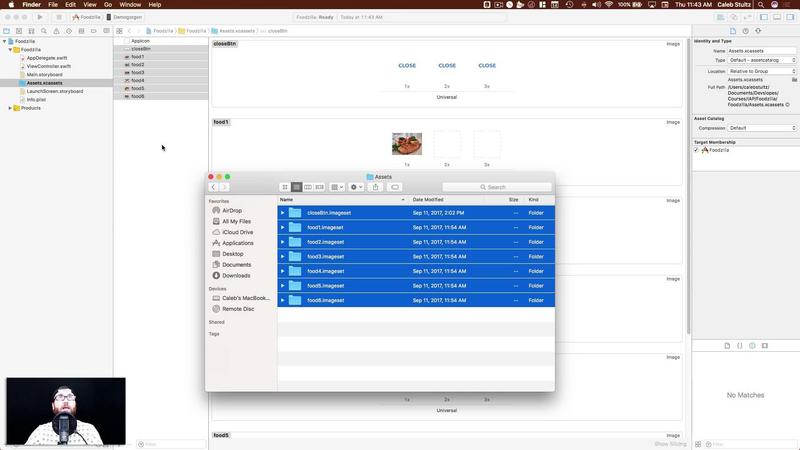The height and width of the screenshot is (450, 800).
Task: Select AirDrop in Finder sidebar
Action: click(227, 211)
